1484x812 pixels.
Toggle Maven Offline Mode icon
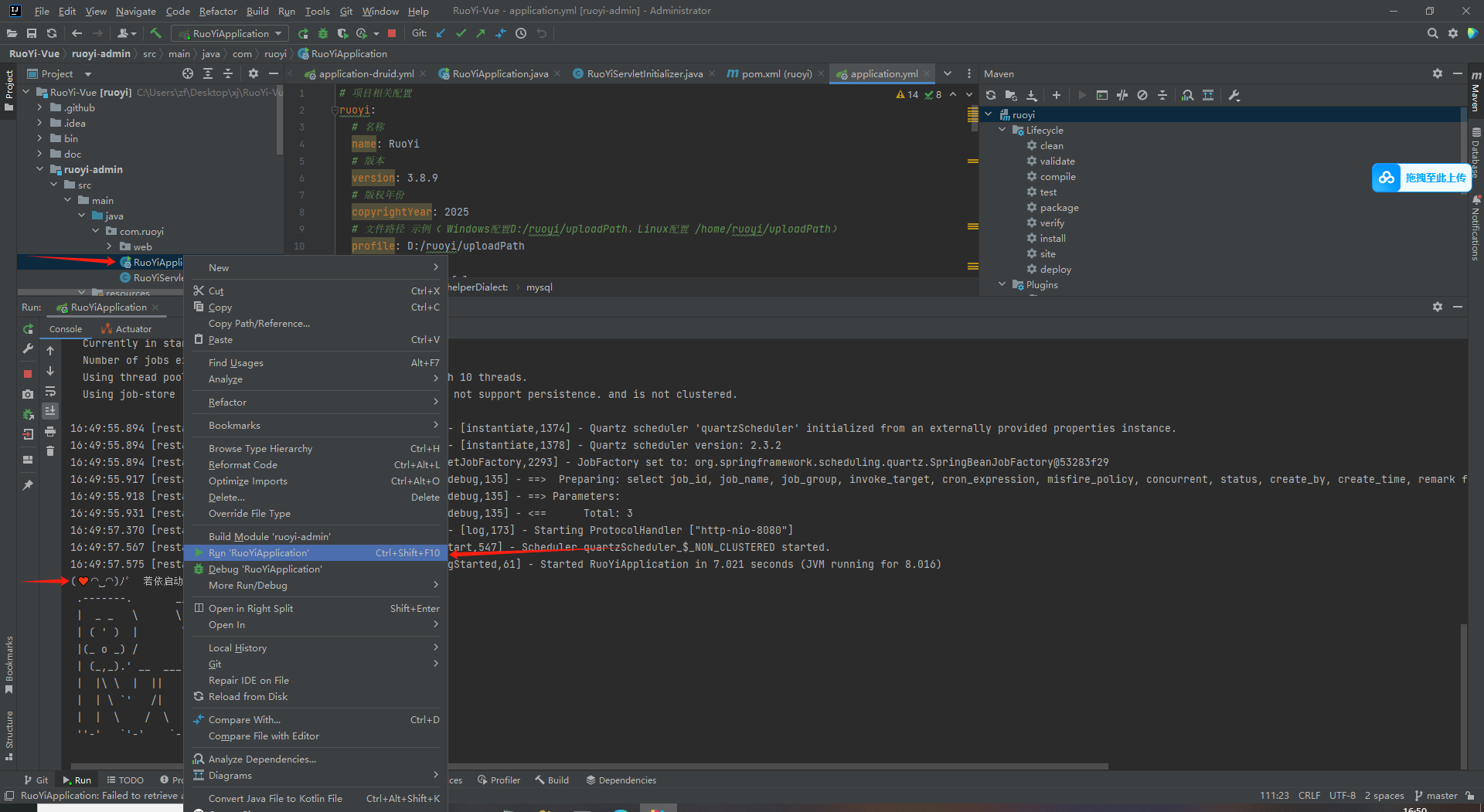tap(1122, 95)
